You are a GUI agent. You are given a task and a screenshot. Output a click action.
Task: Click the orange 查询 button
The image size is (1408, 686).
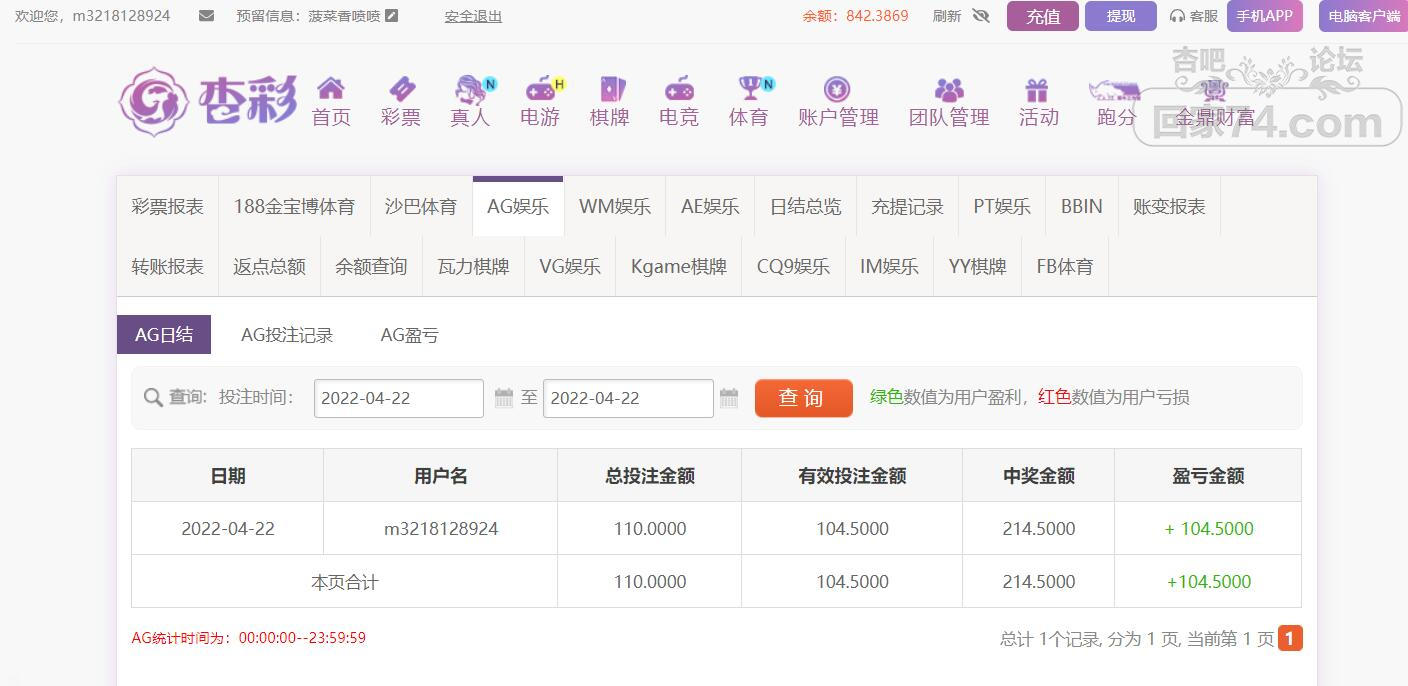(804, 398)
